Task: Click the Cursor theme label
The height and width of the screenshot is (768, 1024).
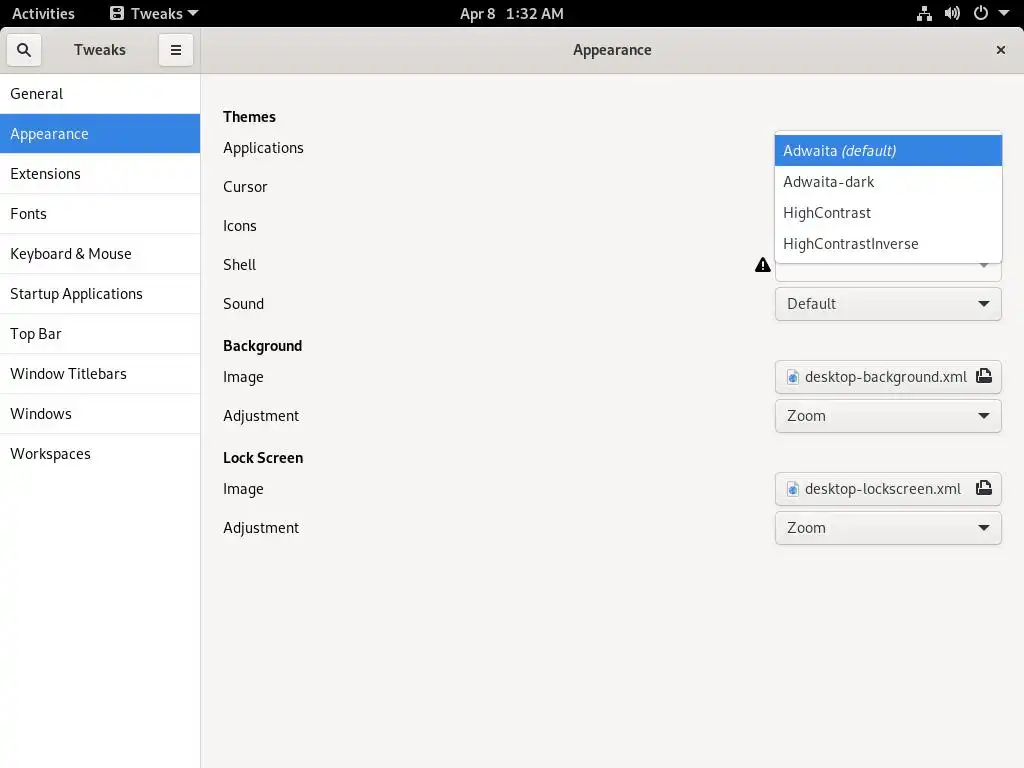Action: tap(245, 187)
